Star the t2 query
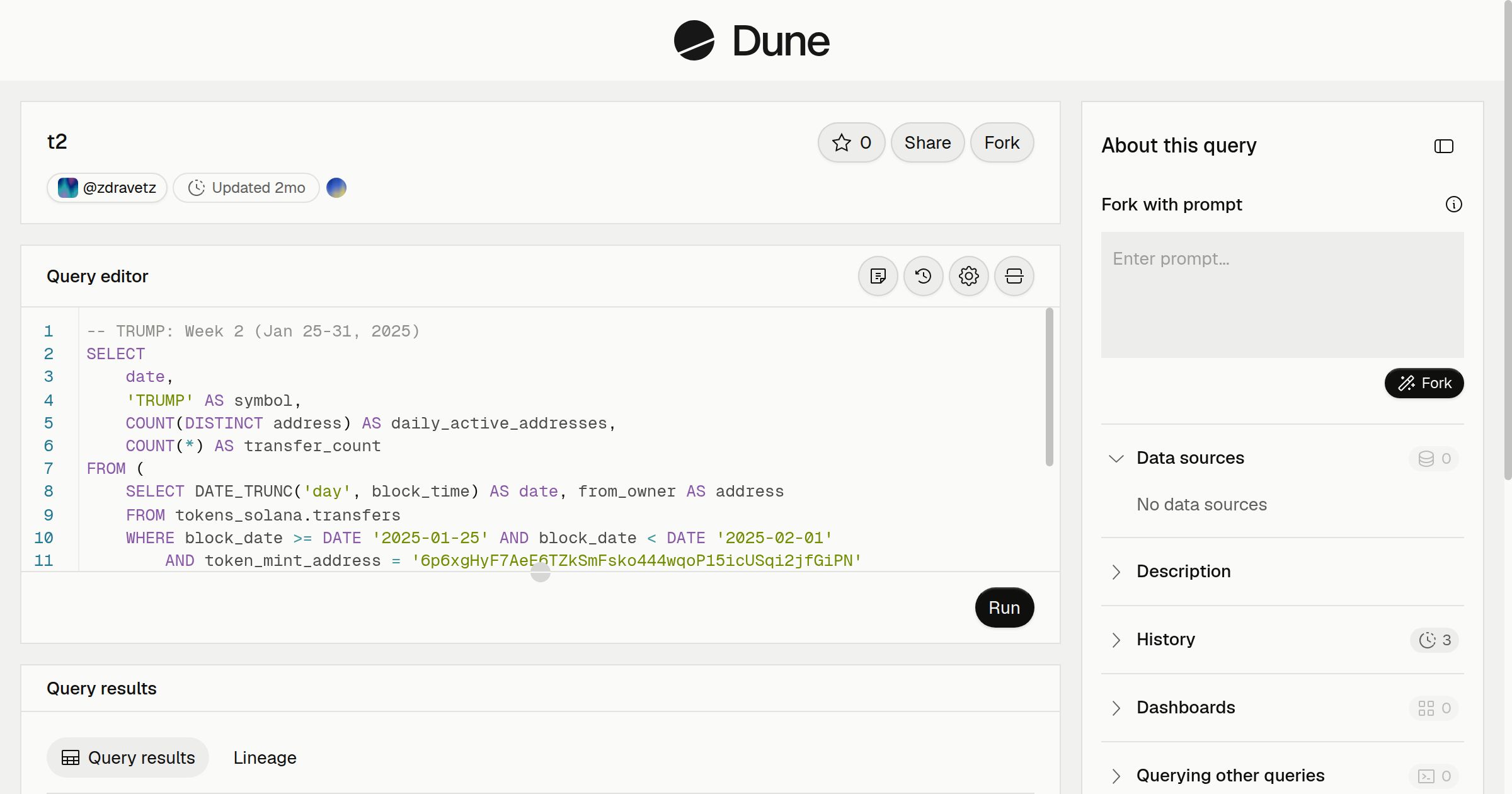The image size is (1512, 794). [x=851, y=142]
